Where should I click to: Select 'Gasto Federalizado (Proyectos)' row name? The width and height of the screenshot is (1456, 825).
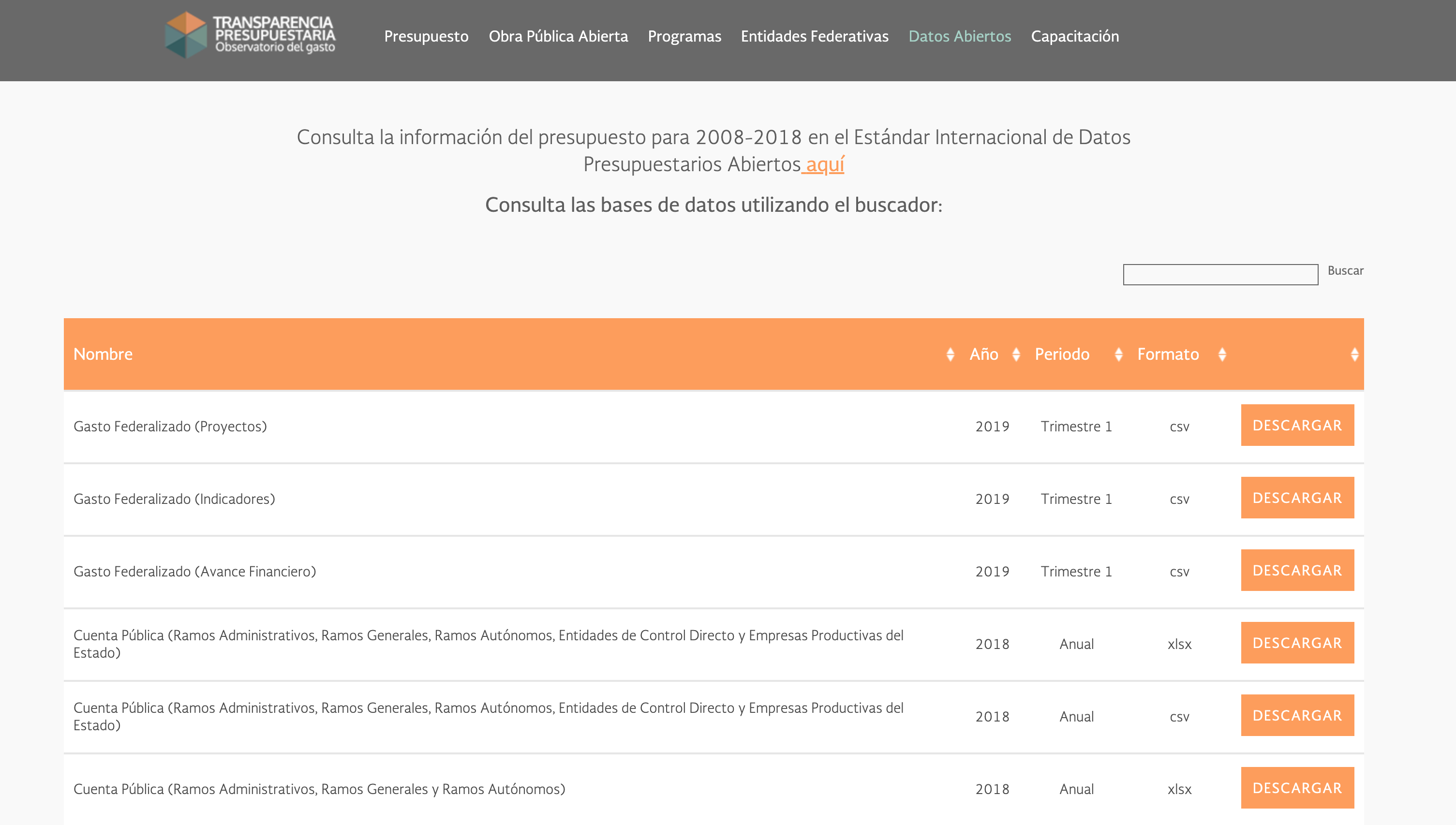click(170, 426)
